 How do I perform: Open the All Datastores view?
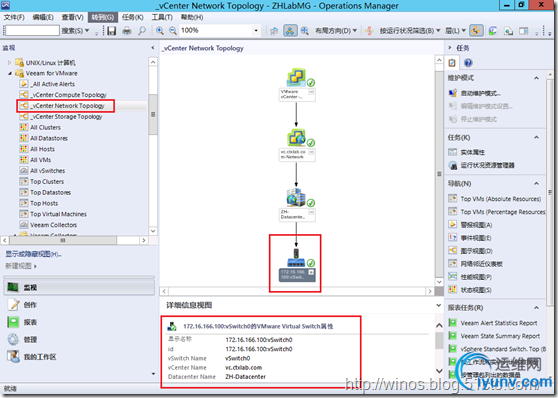(49, 138)
